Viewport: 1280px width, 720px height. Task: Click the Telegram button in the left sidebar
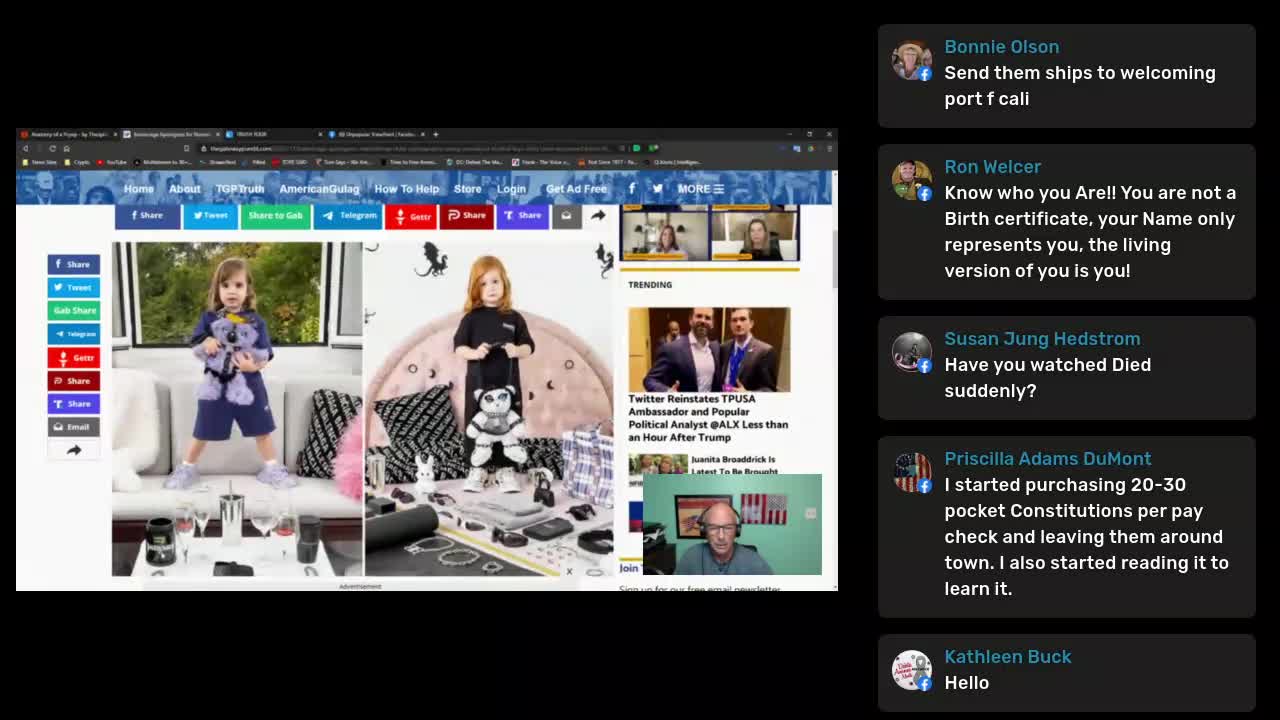point(74,334)
